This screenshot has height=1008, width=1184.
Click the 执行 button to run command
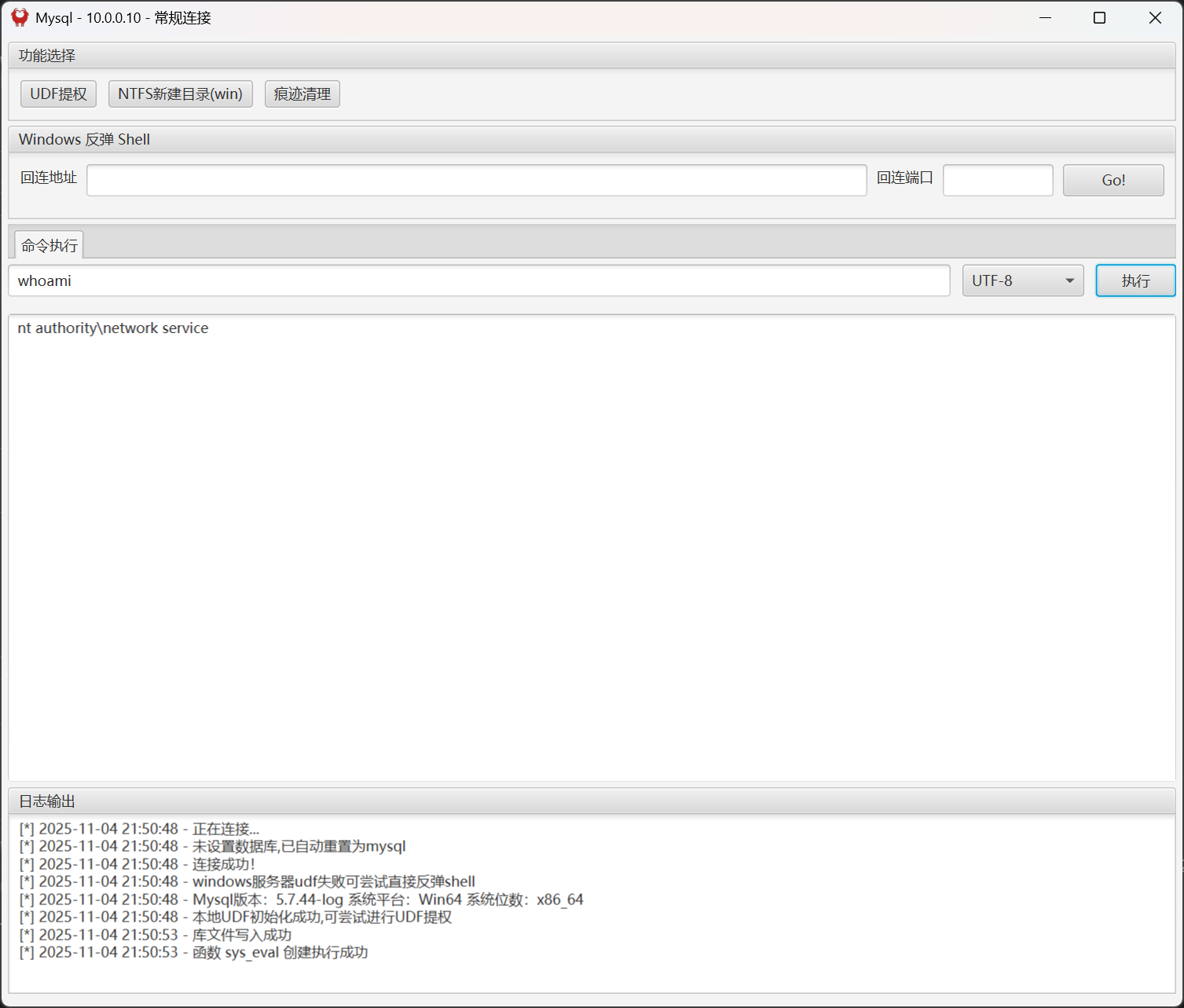tap(1135, 280)
